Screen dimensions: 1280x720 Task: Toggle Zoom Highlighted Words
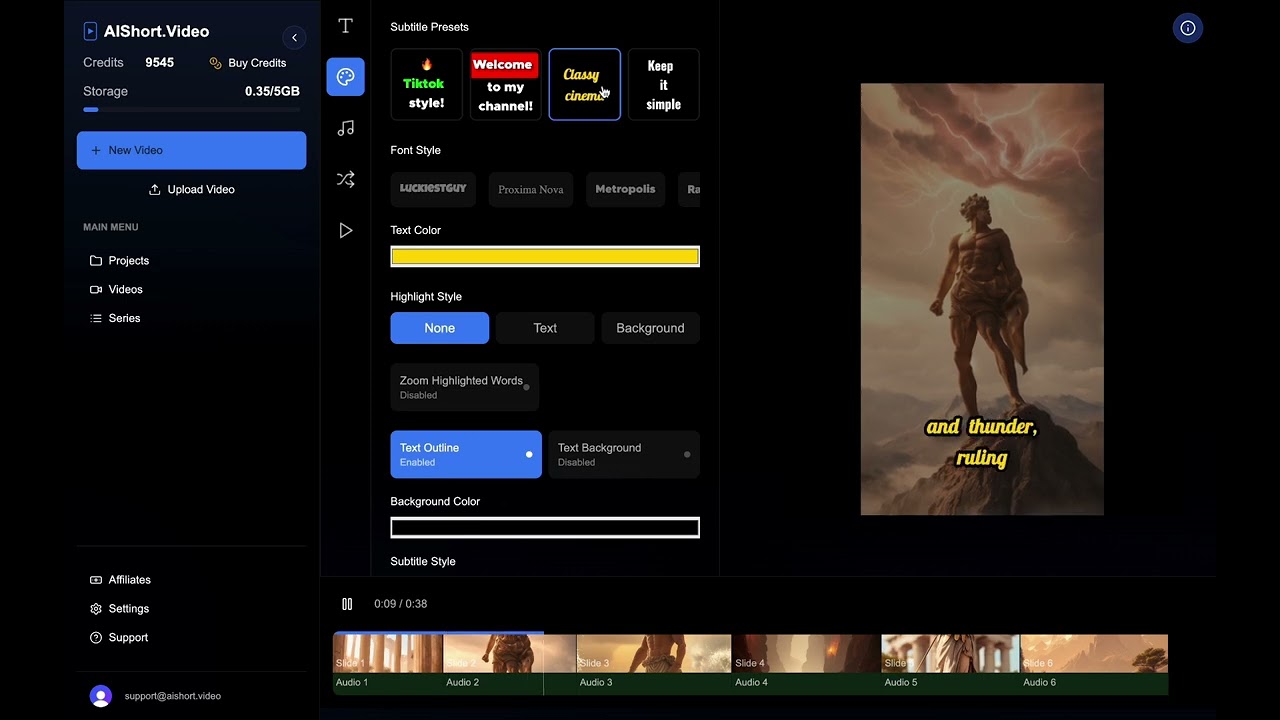(x=465, y=387)
